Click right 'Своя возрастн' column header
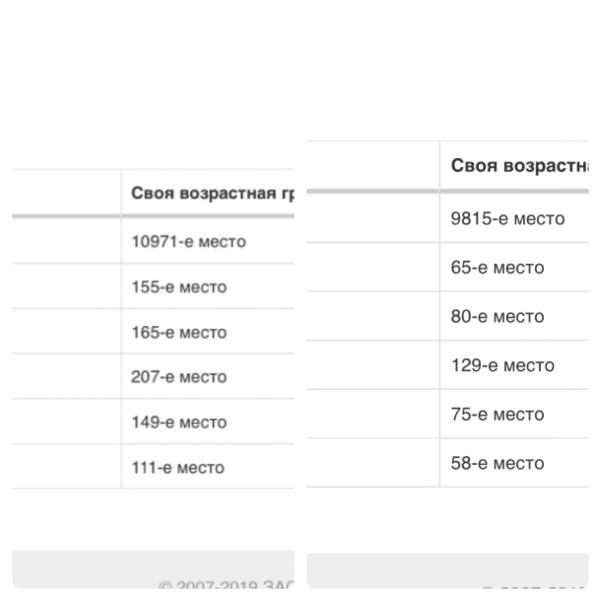This screenshot has height=600, width=601. click(x=514, y=166)
